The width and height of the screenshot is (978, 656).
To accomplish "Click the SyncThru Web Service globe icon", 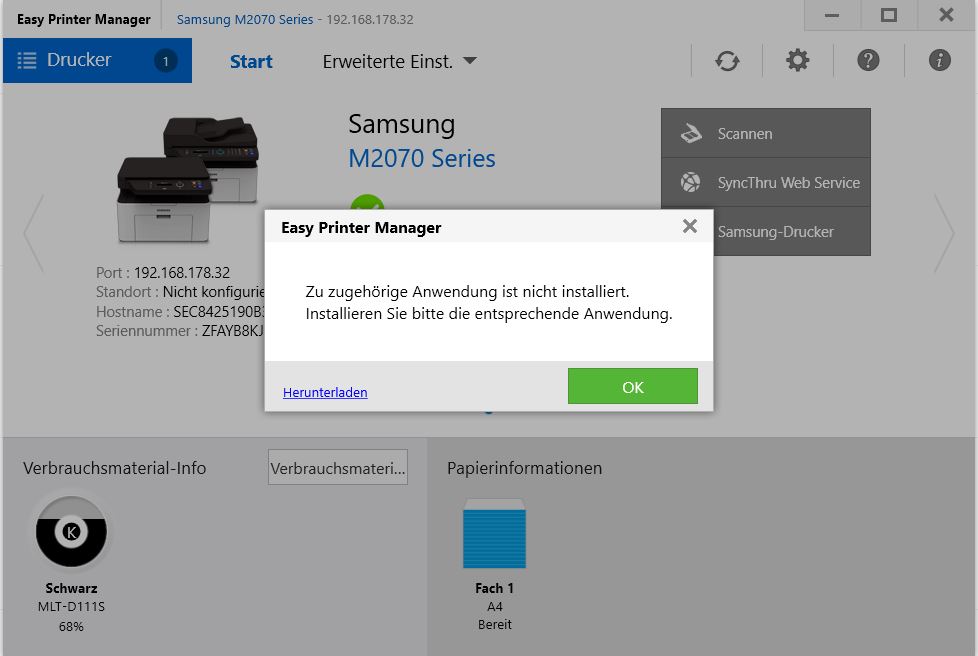I will click(690, 182).
